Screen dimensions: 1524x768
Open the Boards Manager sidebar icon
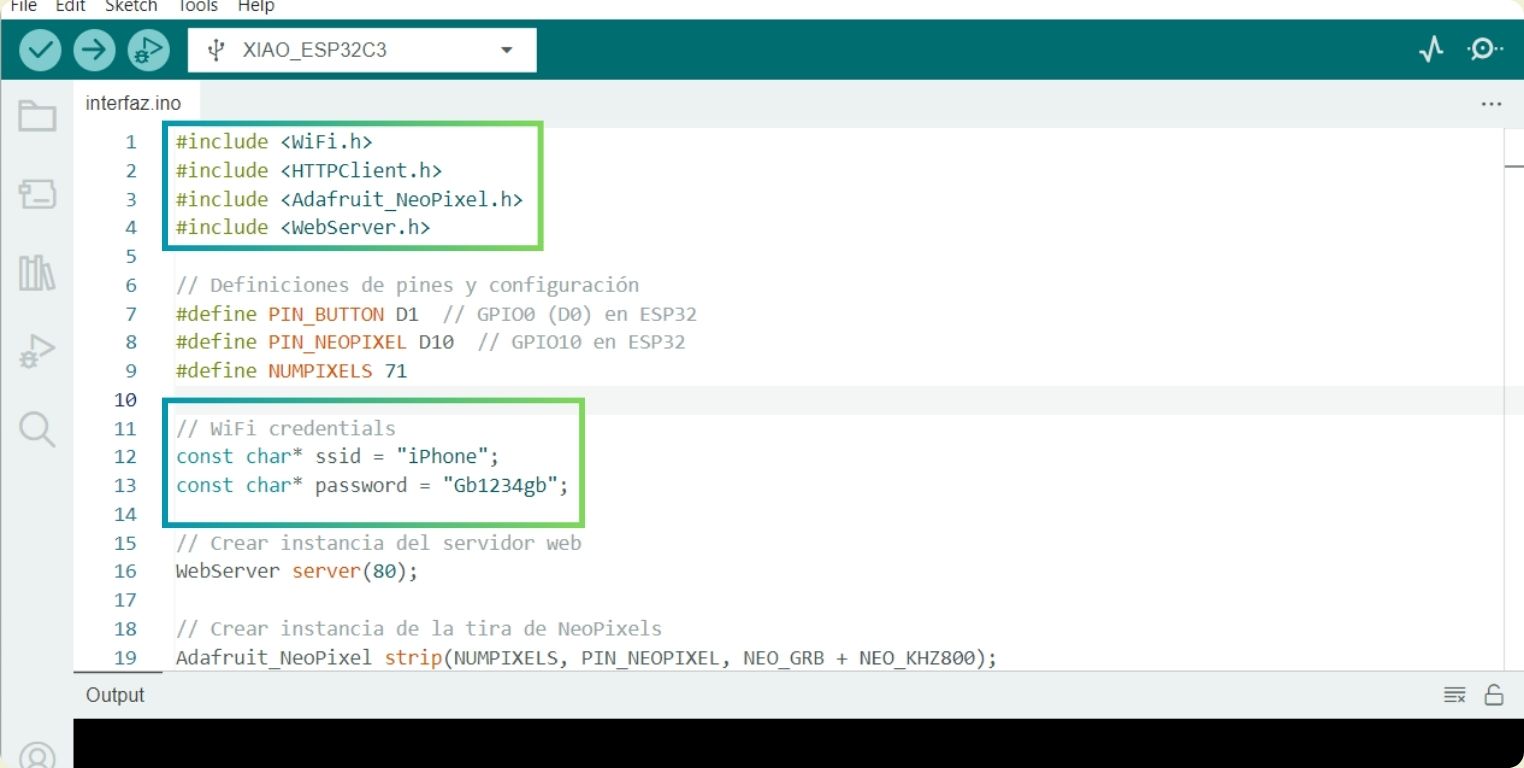pyautogui.click(x=37, y=194)
